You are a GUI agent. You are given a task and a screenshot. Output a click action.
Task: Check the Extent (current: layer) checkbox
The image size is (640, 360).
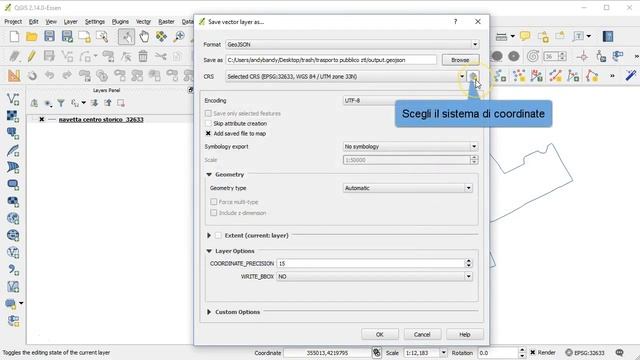[x=218, y=236]
